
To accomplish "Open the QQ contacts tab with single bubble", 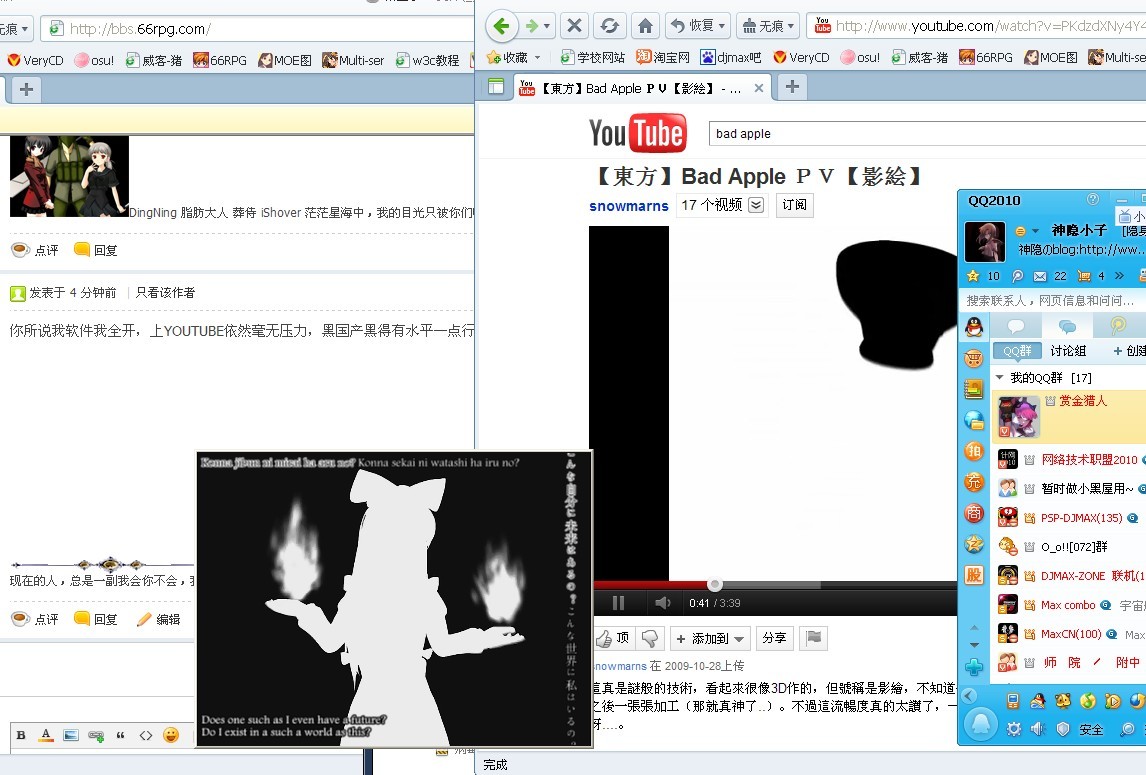I will click(x=1016, y=326).
